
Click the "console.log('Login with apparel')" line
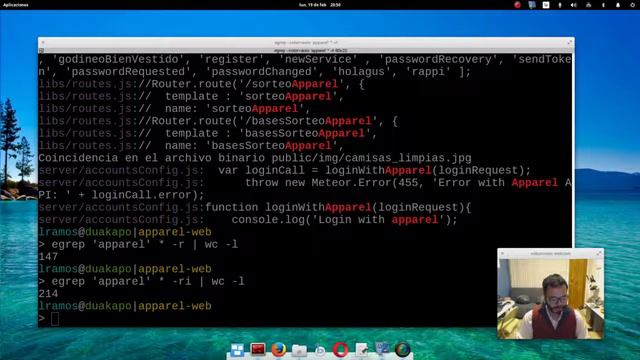pyautogui.click(x=248, y=220)
